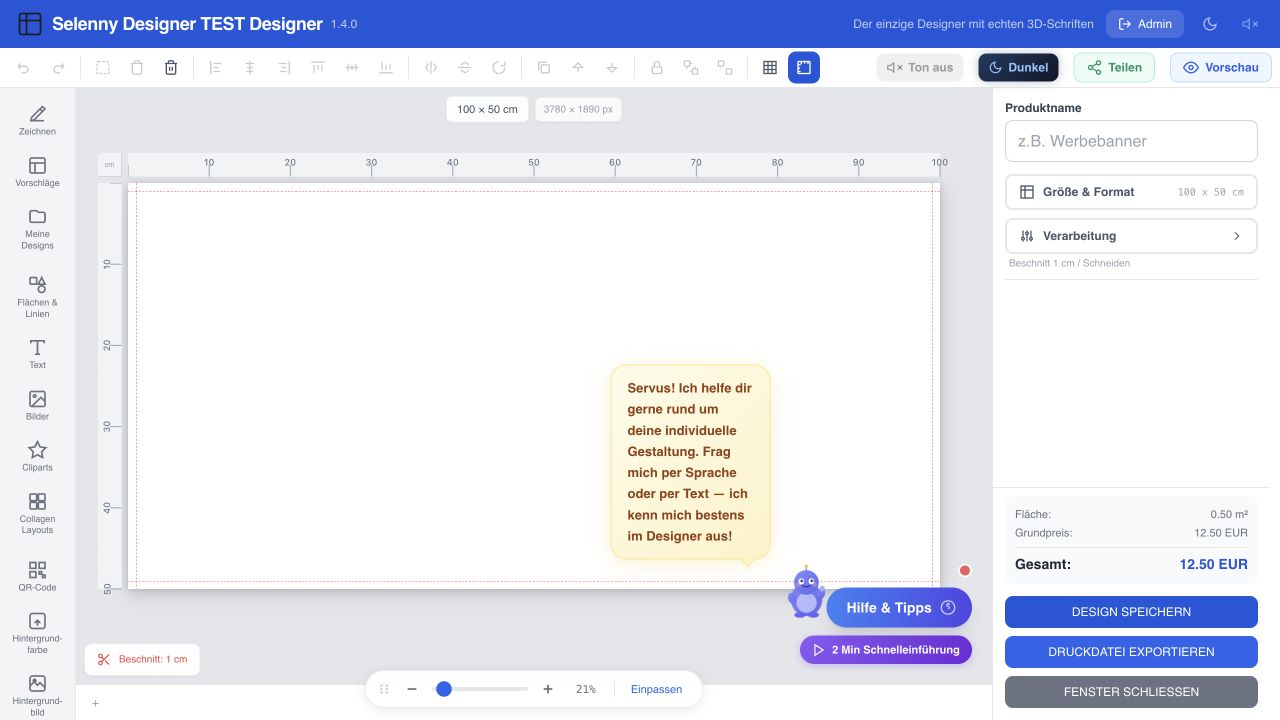Start the 2 Min Schnelleinführung tour
The image size is (1280, 720).
886,650
